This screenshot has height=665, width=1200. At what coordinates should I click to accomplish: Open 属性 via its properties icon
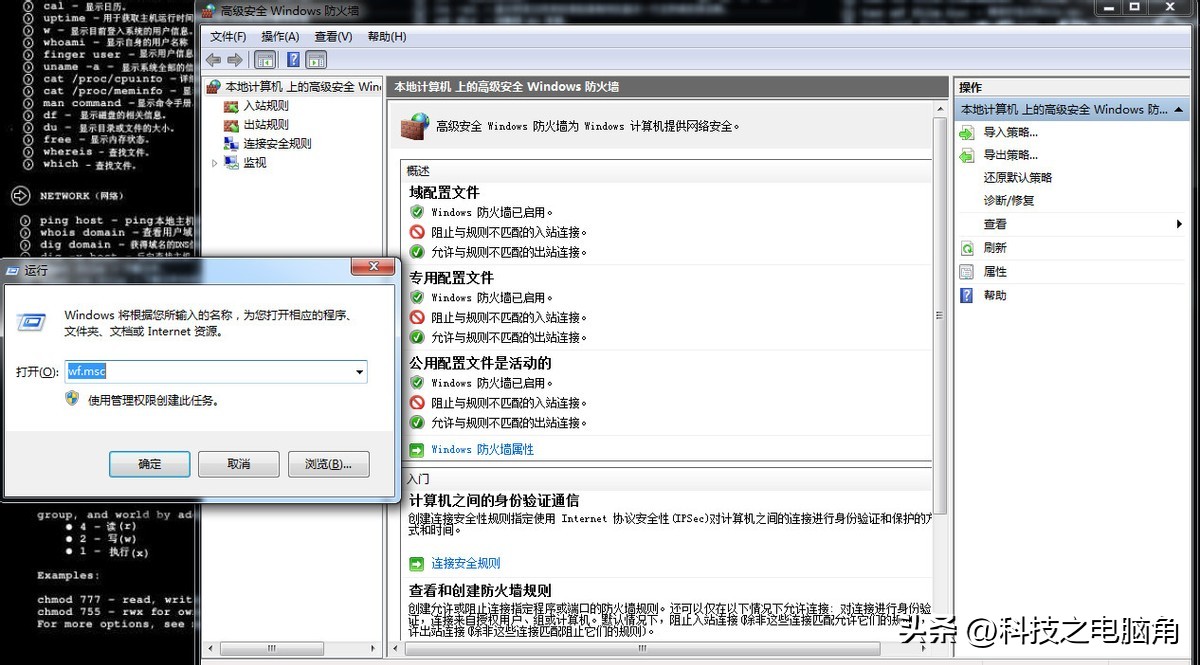pyautogui.click(x=966, y=271)
